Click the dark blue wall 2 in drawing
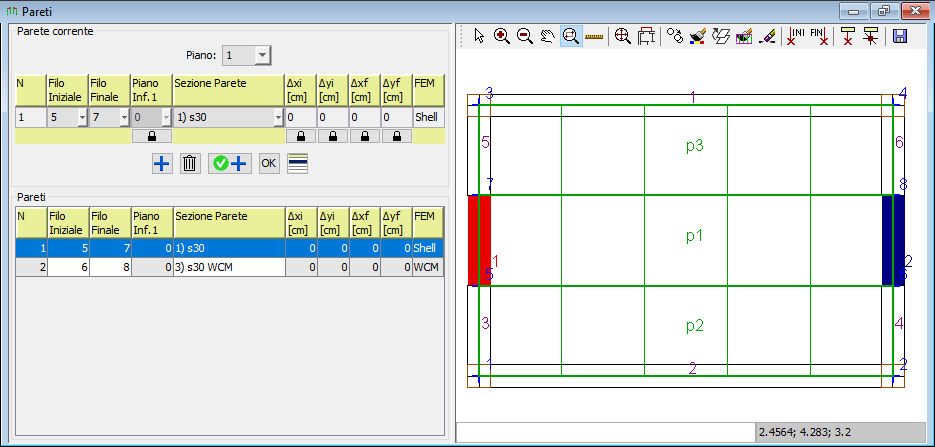This screenshot has width=935, height=447. click(893, 240)
